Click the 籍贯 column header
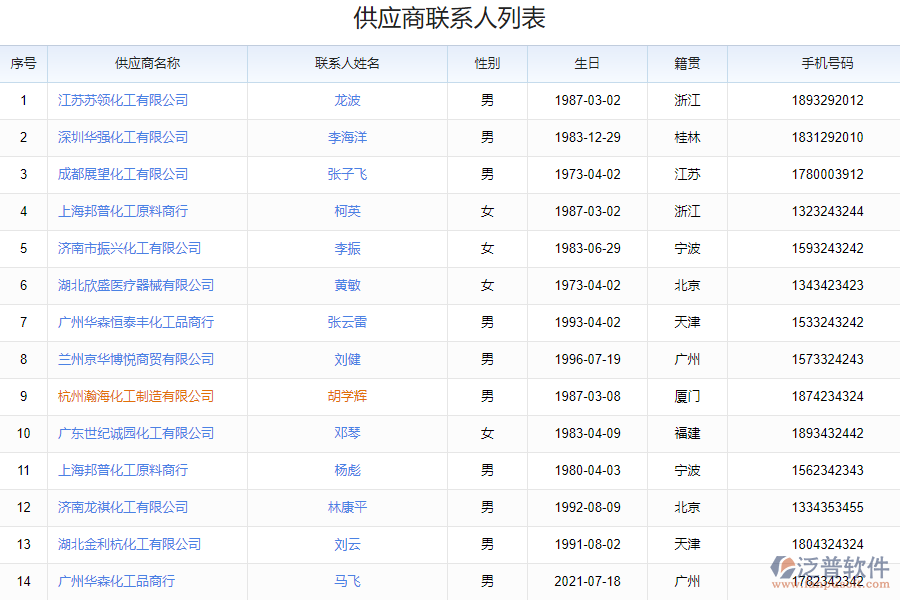 click(x=687, y=63)
